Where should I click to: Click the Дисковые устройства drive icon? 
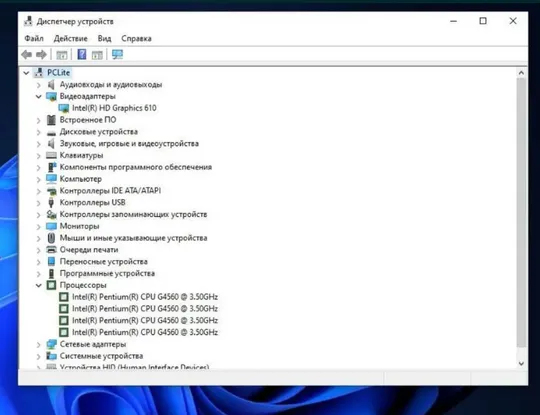point(51,132)
